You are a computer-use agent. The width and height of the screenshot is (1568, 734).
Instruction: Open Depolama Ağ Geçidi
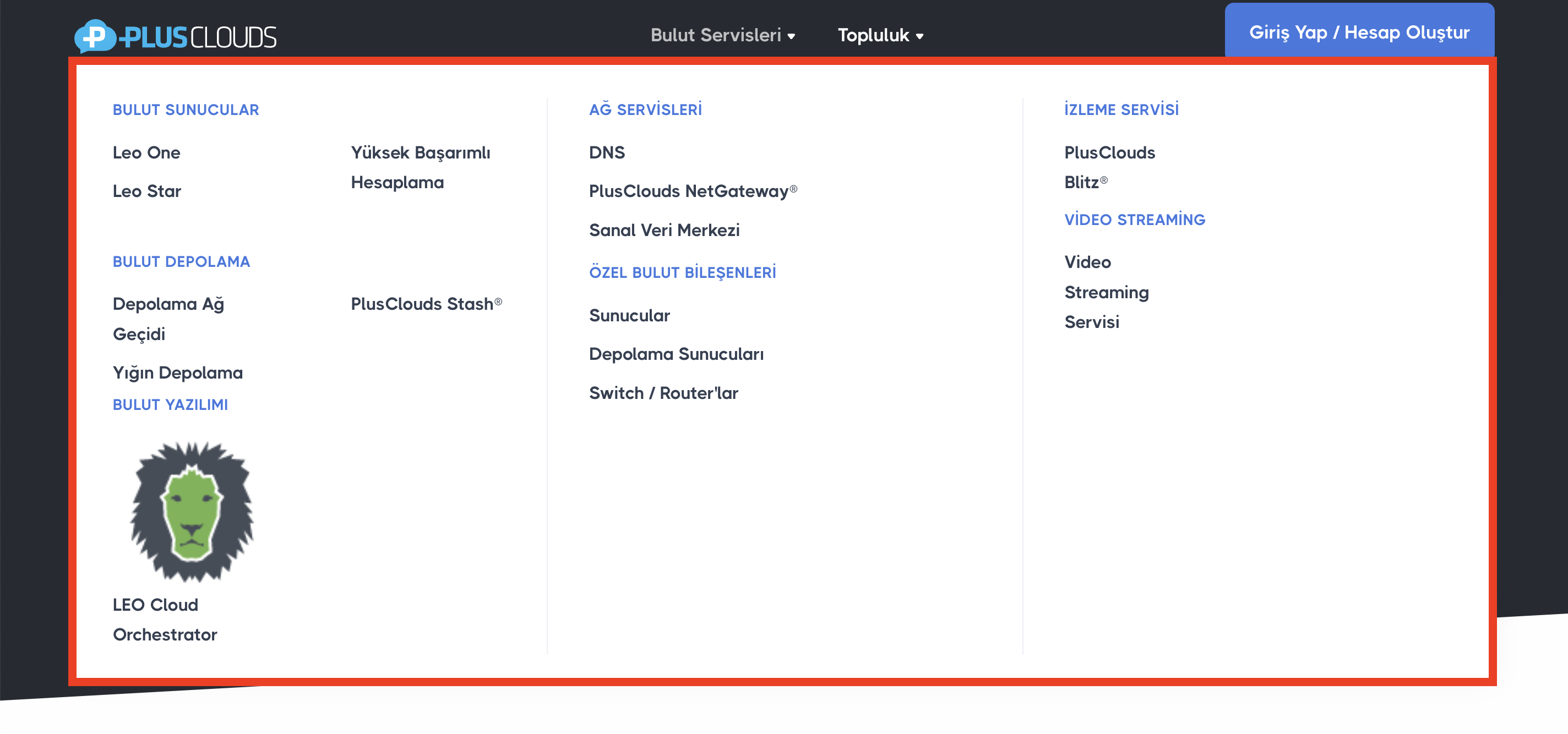[x=168, y=319]
